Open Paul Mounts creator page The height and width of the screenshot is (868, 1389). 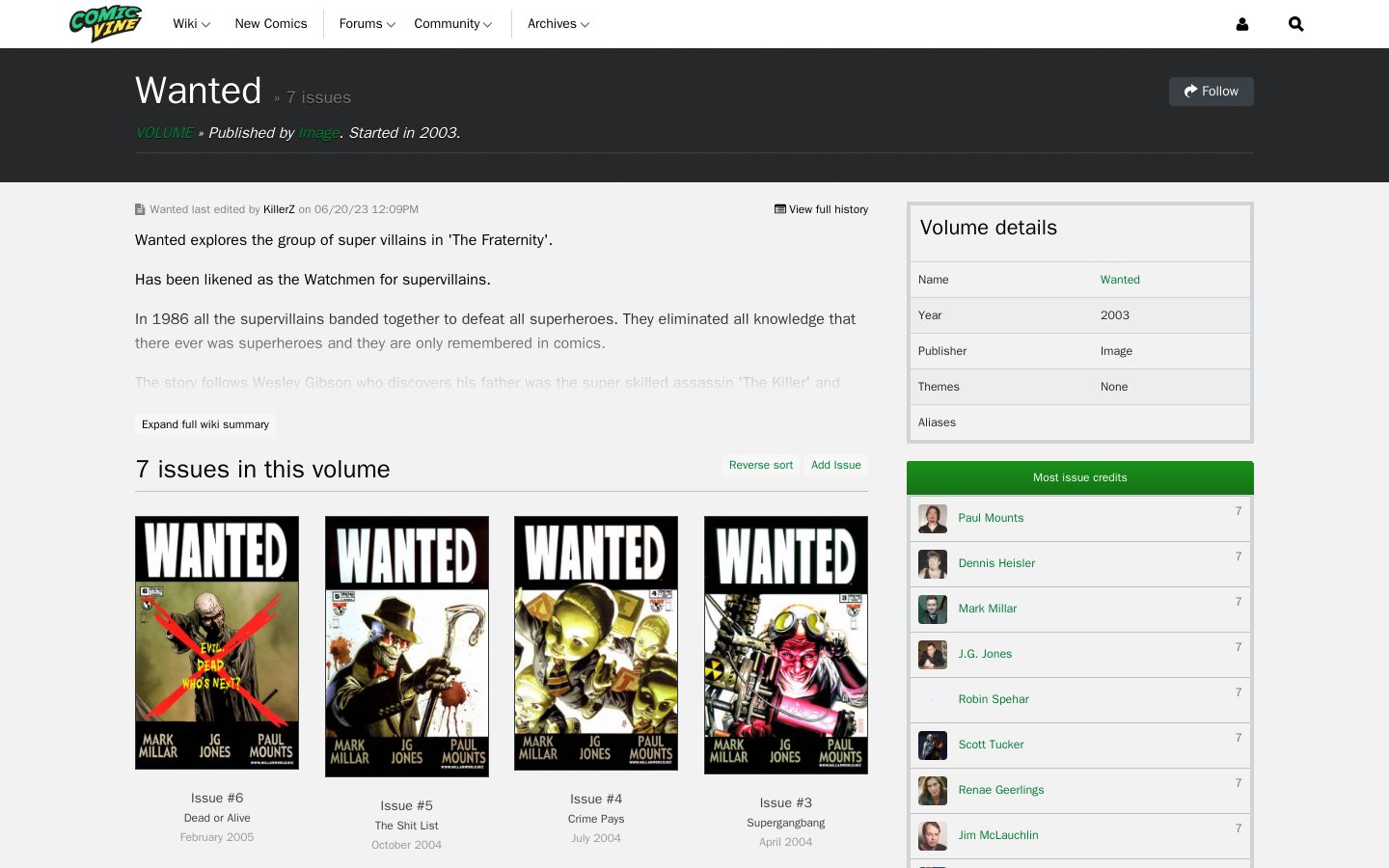(x=991, y=518)
